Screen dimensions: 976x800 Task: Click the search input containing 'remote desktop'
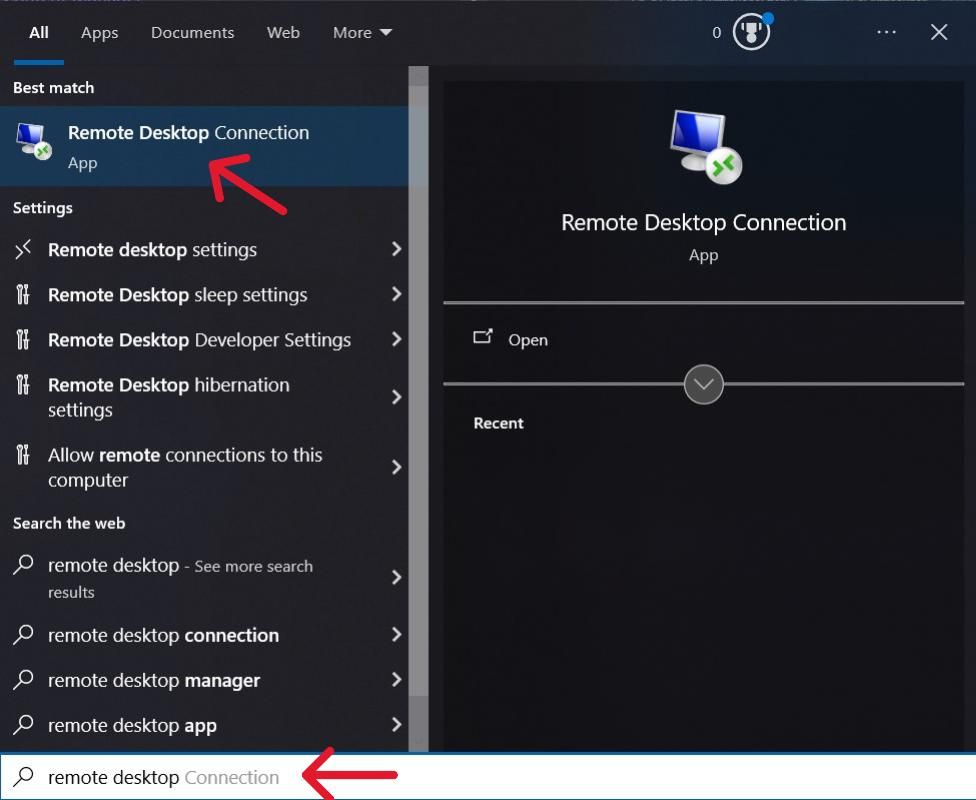(488, 776)
